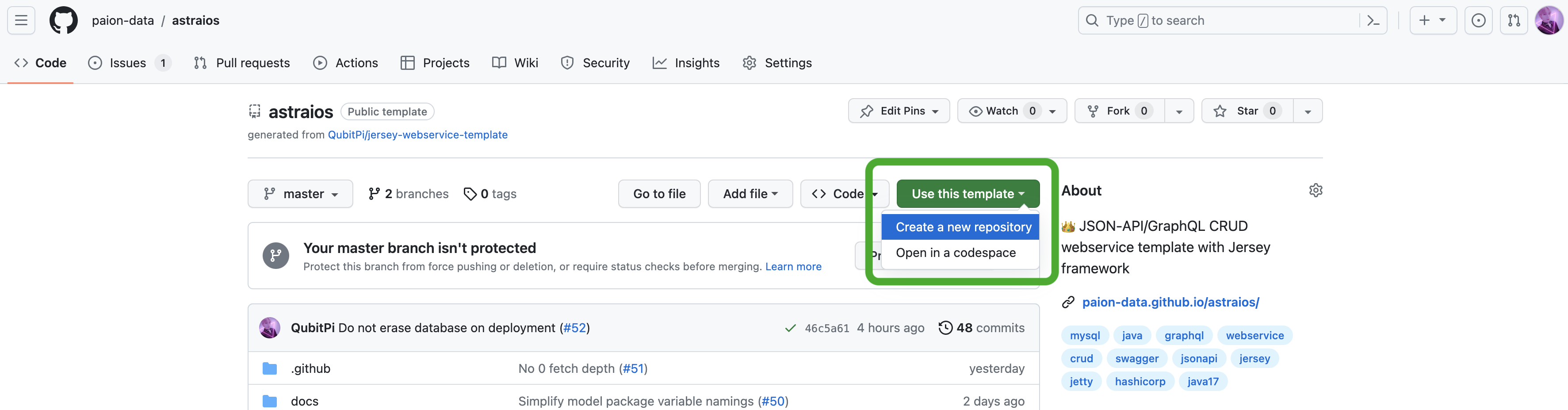Open the astraios breadcrumb link
The width and height of the screenshot is (1568, 410).
coord(195,21)
